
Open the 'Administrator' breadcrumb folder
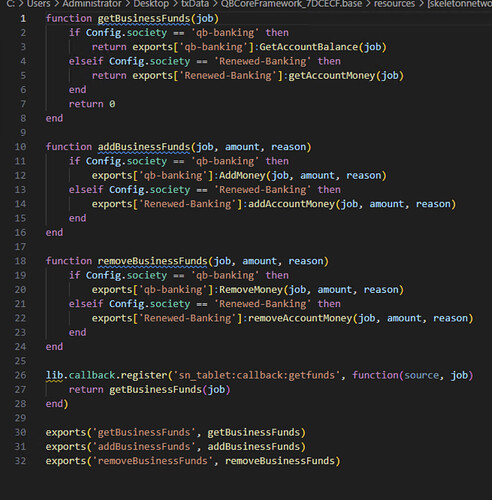92,4
